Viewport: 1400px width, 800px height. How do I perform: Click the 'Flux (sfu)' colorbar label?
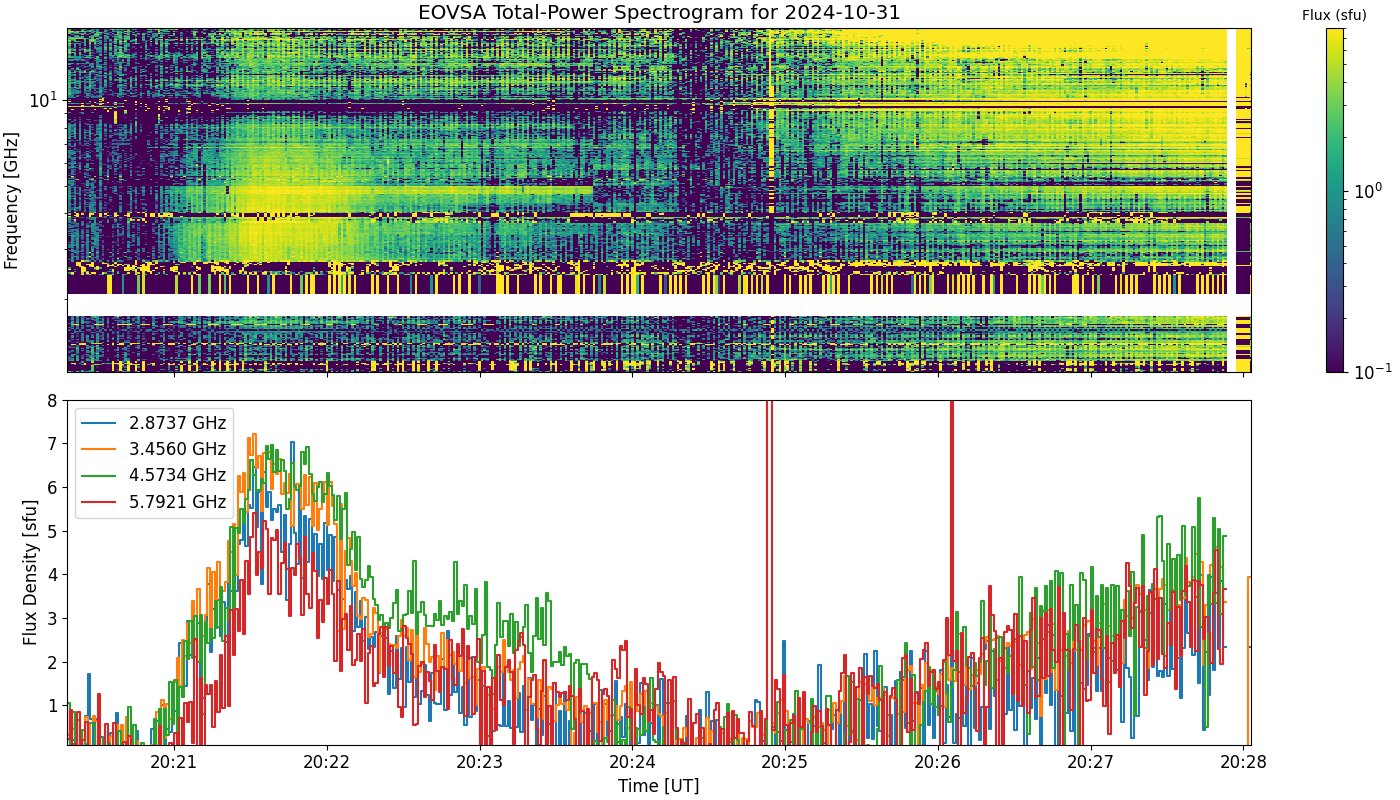tap(1334, 15)
